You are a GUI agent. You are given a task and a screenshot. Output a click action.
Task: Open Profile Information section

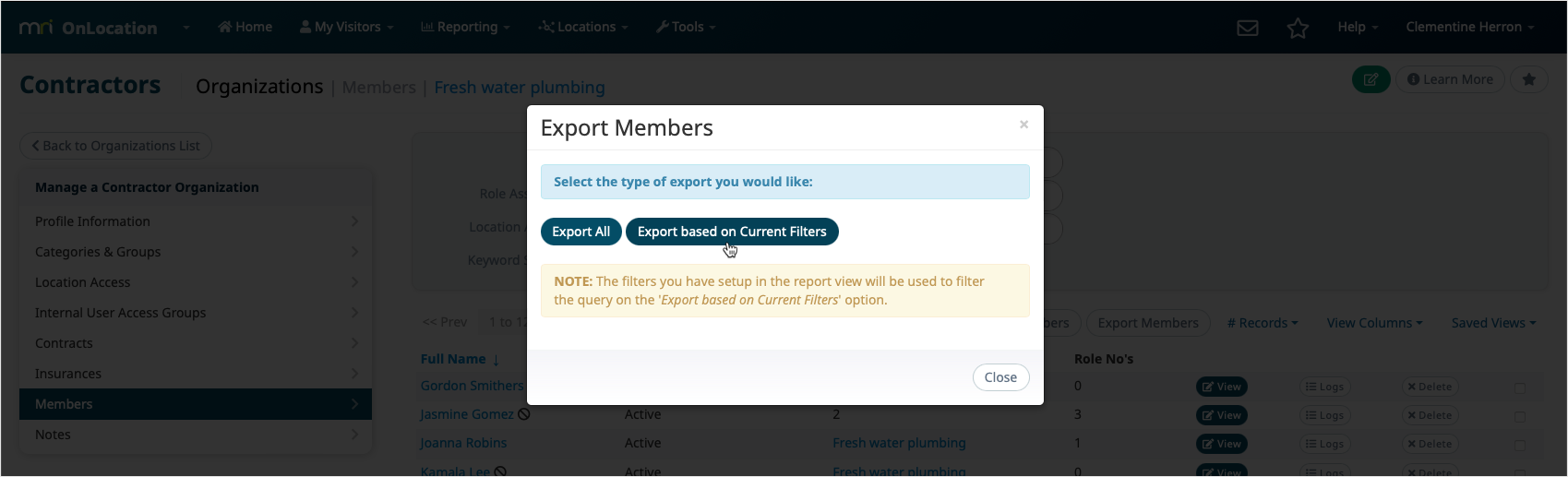pos(196,221)
